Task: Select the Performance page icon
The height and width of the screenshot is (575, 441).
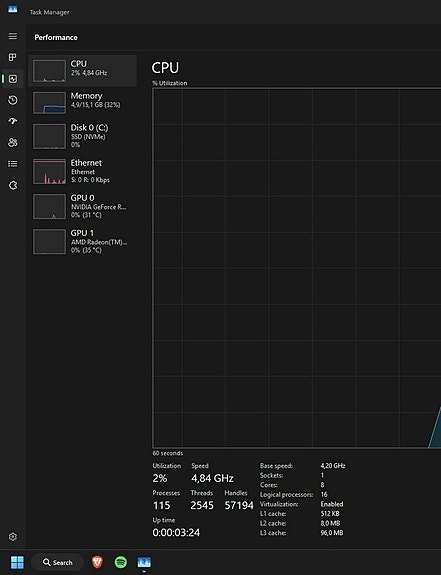Action: 13,79
